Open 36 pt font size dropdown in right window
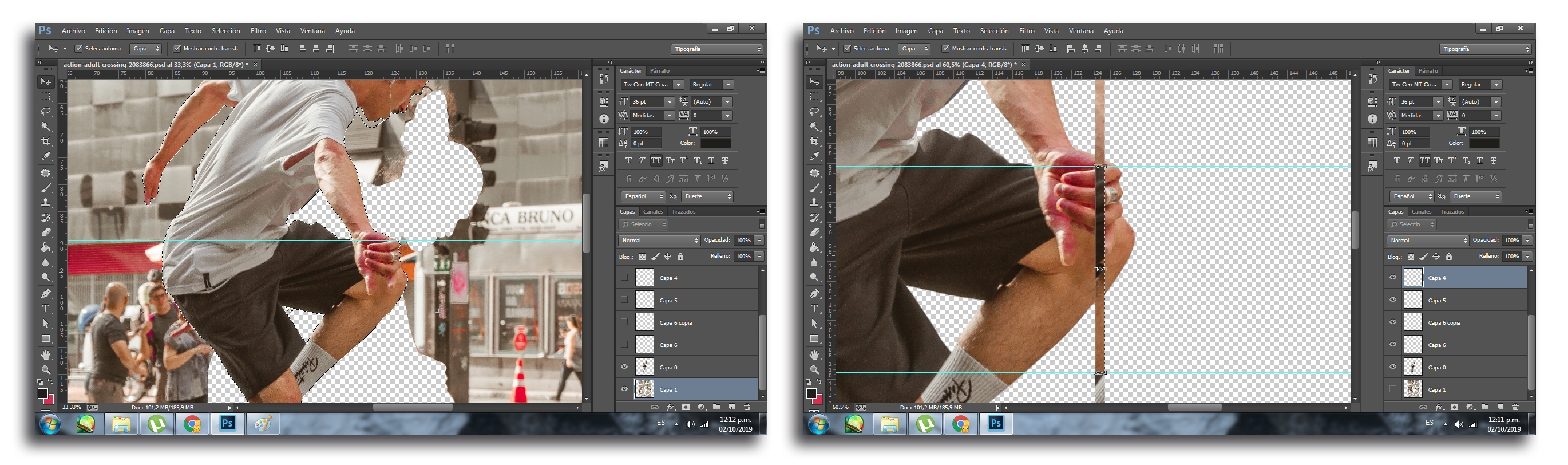 (1437, 102)
